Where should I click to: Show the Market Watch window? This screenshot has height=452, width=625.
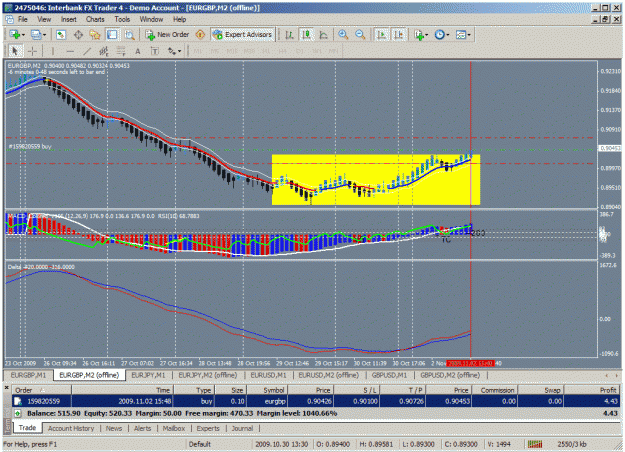pos(61,35)
